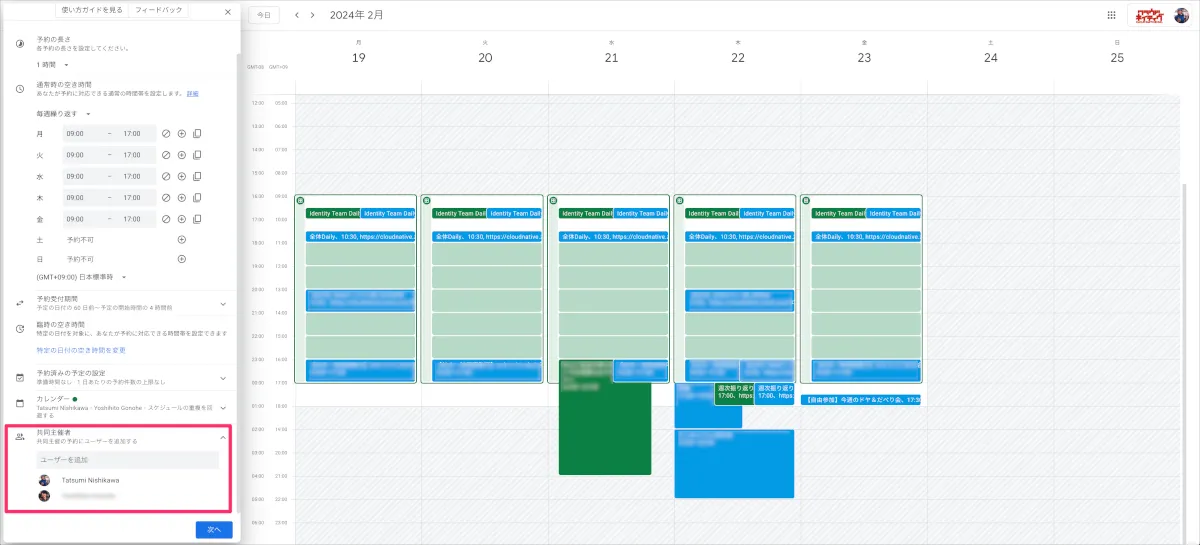Click the add user (ユーザーを追加) field
The image size is (1200, 545).
pos(127,460)
